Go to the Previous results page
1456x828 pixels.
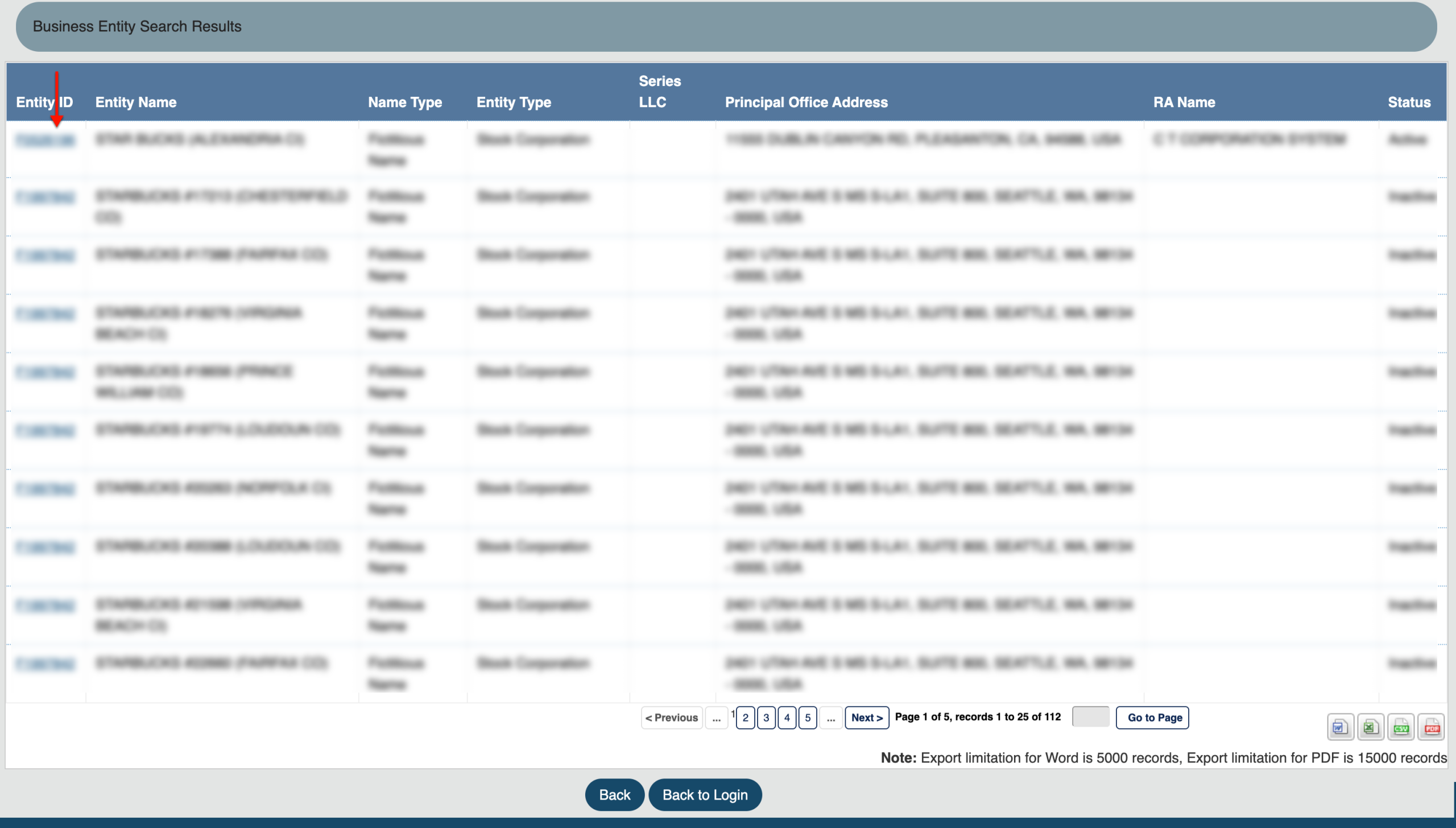pos(672,718)
